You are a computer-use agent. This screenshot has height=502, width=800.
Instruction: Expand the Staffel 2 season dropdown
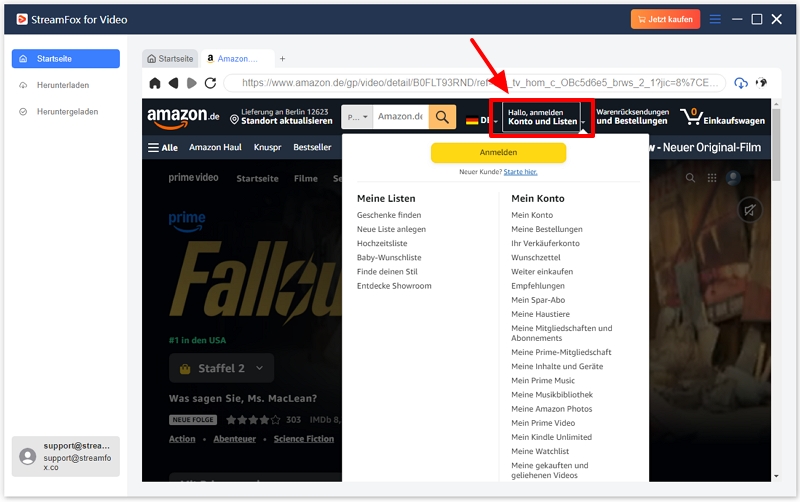click(x=221, y=368)
